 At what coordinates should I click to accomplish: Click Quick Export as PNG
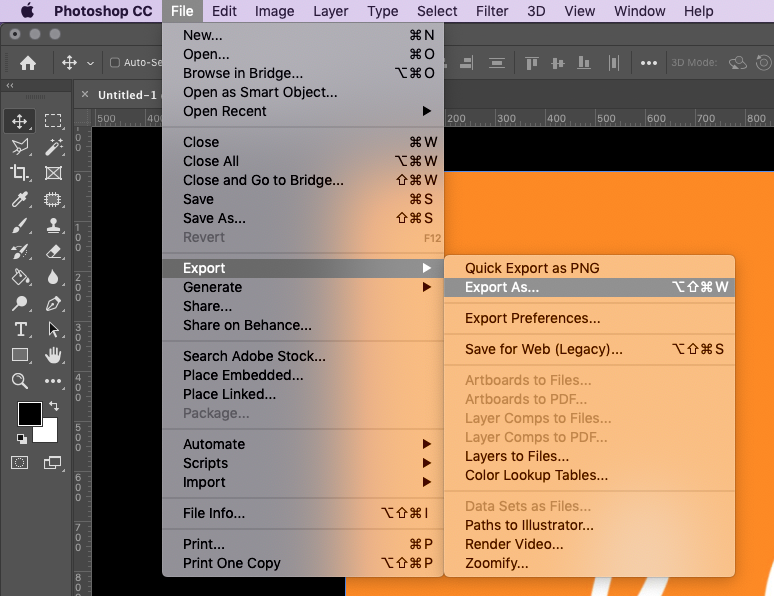click(532, 268)
